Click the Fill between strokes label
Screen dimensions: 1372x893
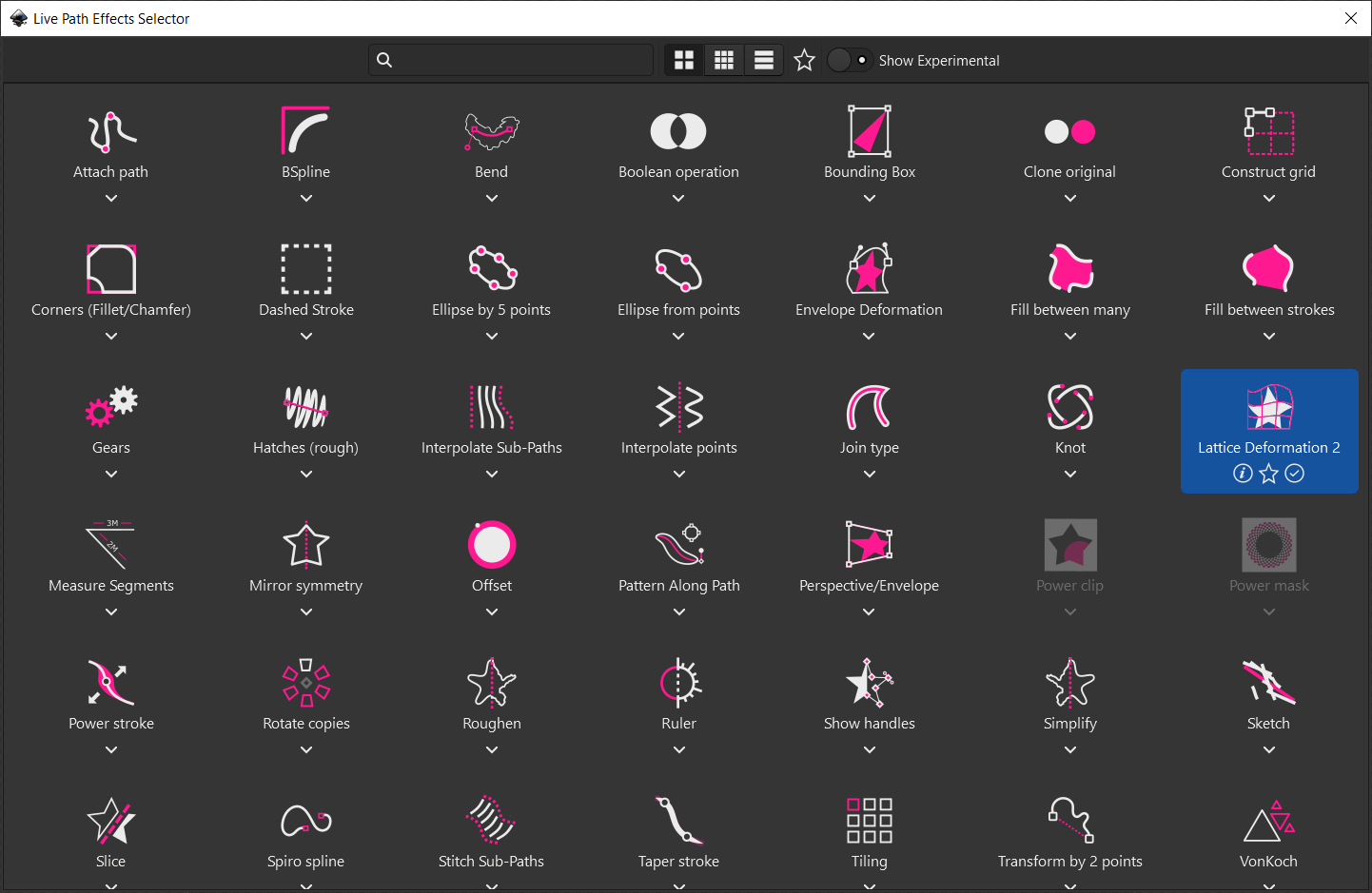[x=1269, y=310]
